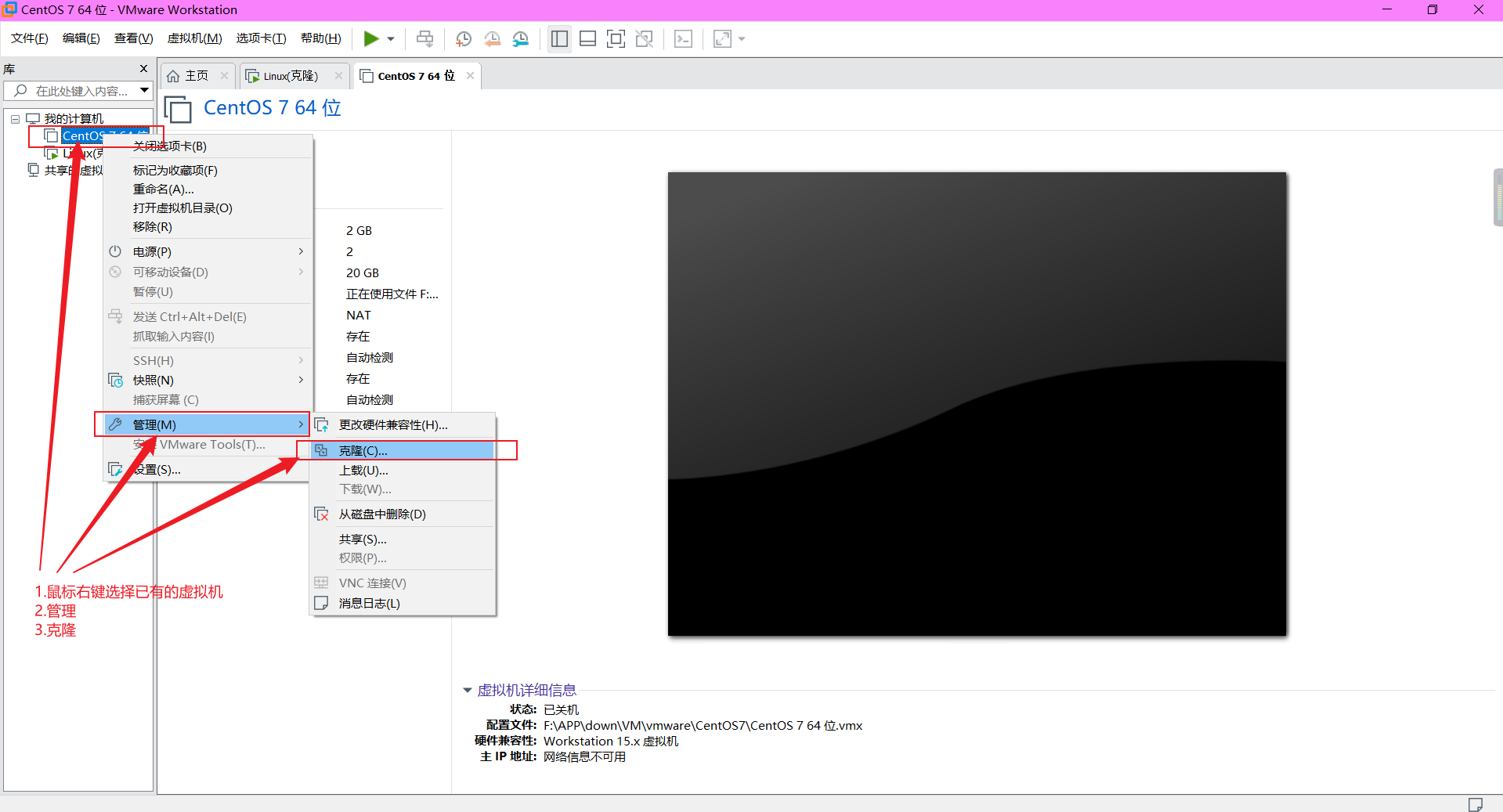Expand the 电源(P) submenu
This screenshot has height=812, width=1503.
[208, 251]
